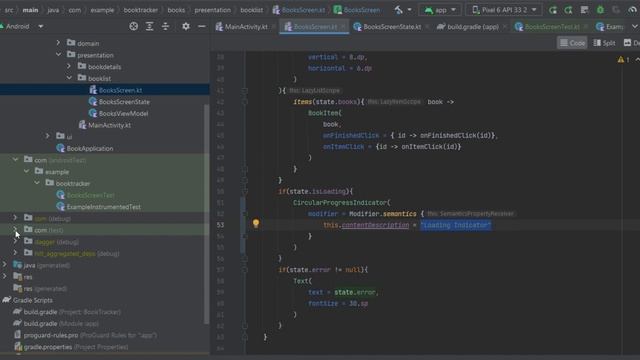The width and height of the screenshot is (640, 360).
Task: Expand the dagger (debug) package
Action: (15, 241)
